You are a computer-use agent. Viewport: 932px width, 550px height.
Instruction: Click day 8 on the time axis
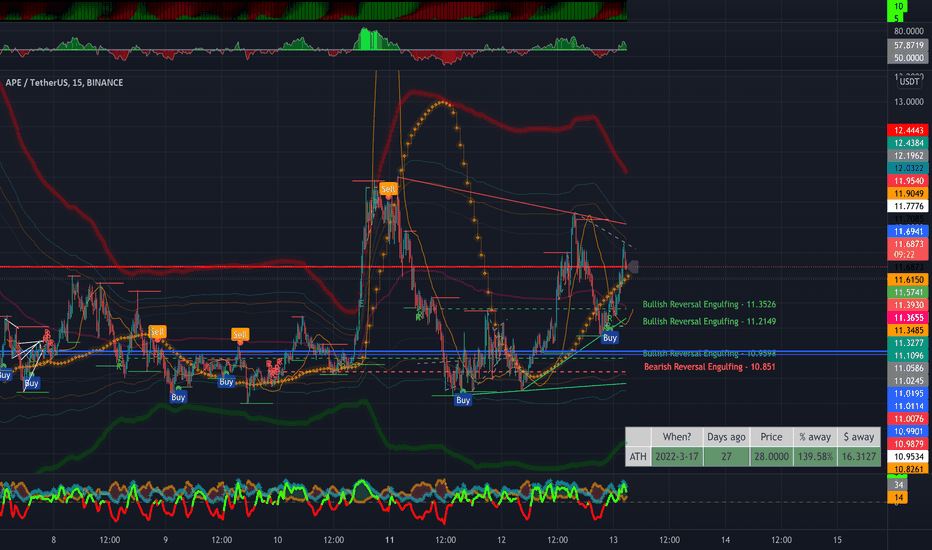(53, 540)
